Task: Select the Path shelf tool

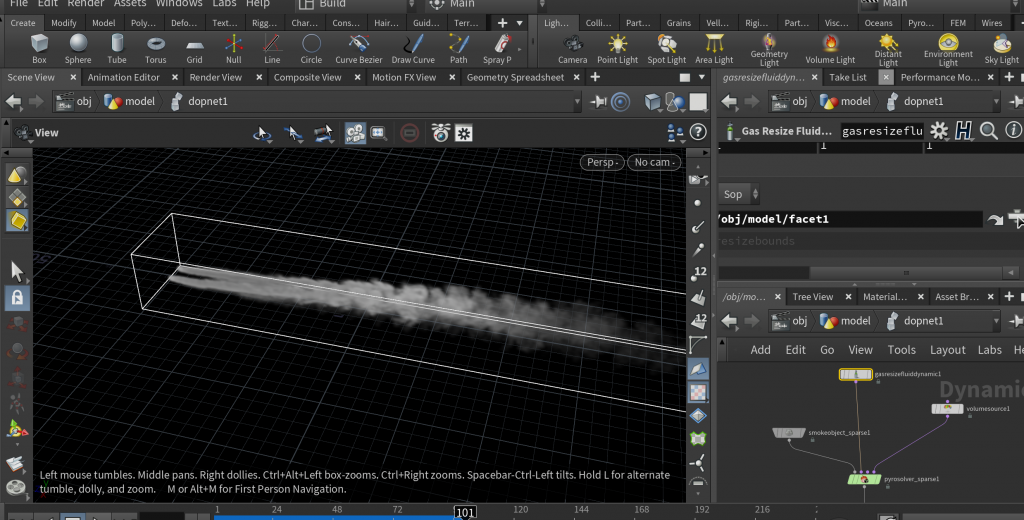Action: (x=458, y=49)
